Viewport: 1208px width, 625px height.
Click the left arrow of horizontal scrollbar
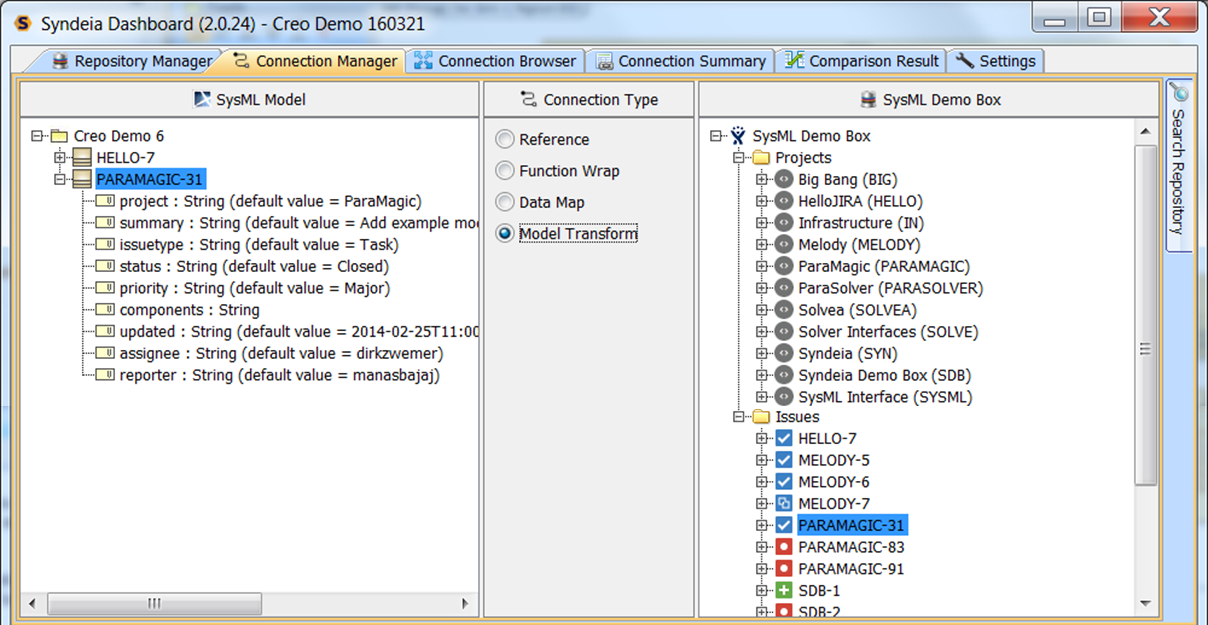pos(32,604)
